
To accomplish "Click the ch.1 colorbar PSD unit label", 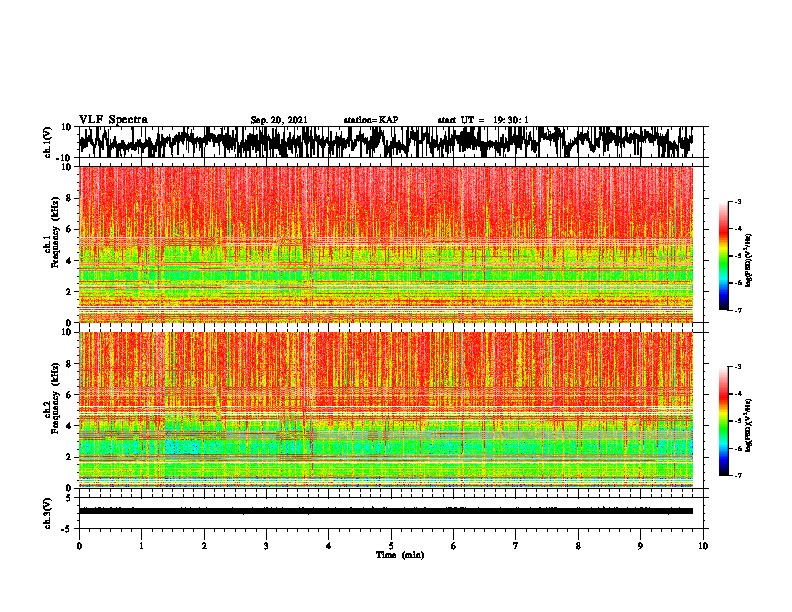I will [748, 261].
